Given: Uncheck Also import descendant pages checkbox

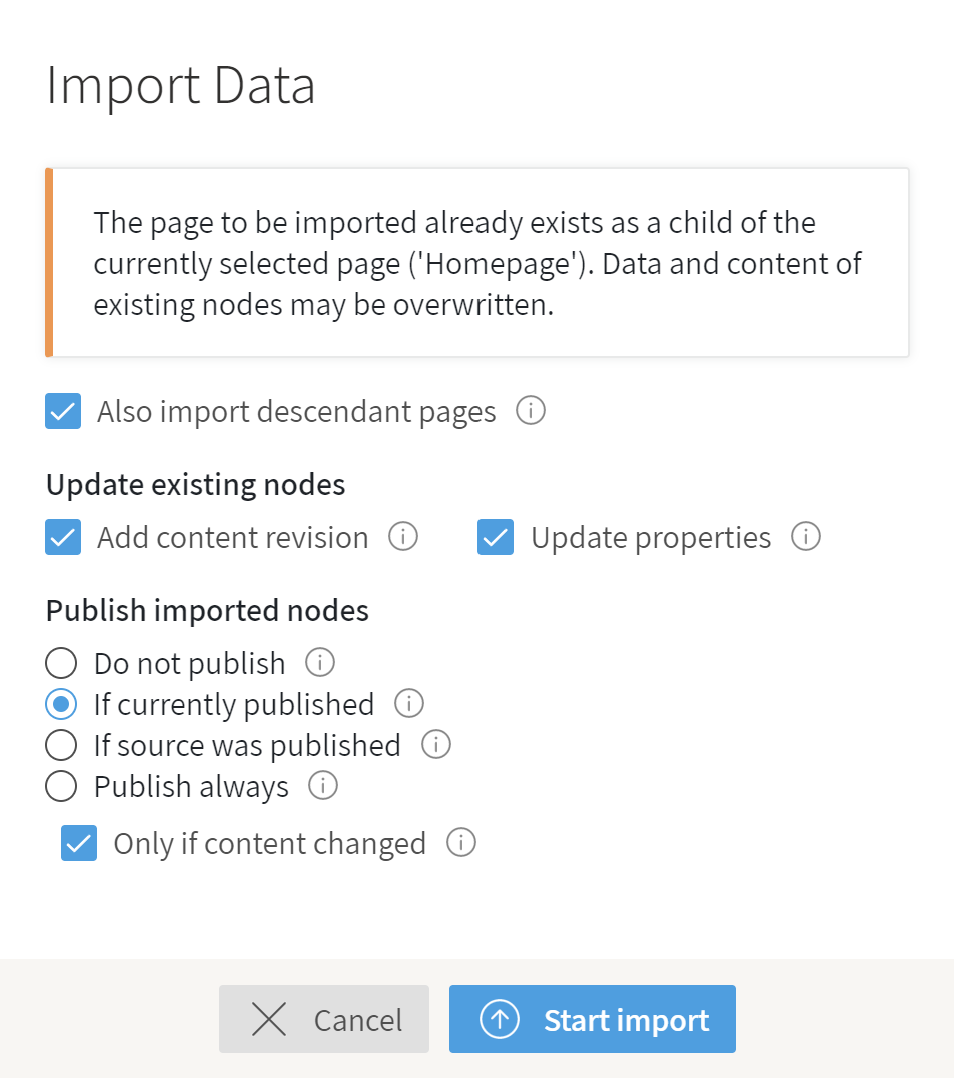Looking at the screenshot, I should click(x=63, y=411).
